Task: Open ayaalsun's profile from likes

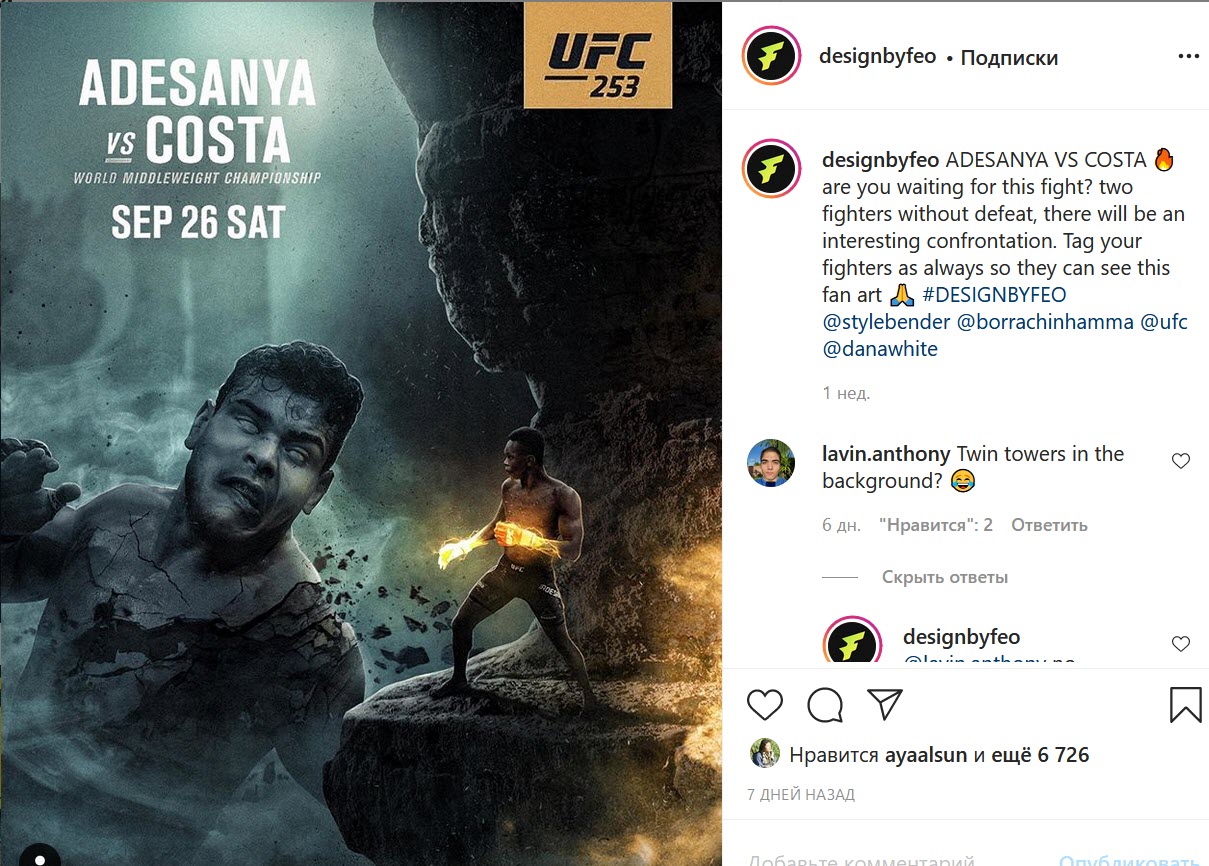Action: pyautogui.click(x=926, y=755)
